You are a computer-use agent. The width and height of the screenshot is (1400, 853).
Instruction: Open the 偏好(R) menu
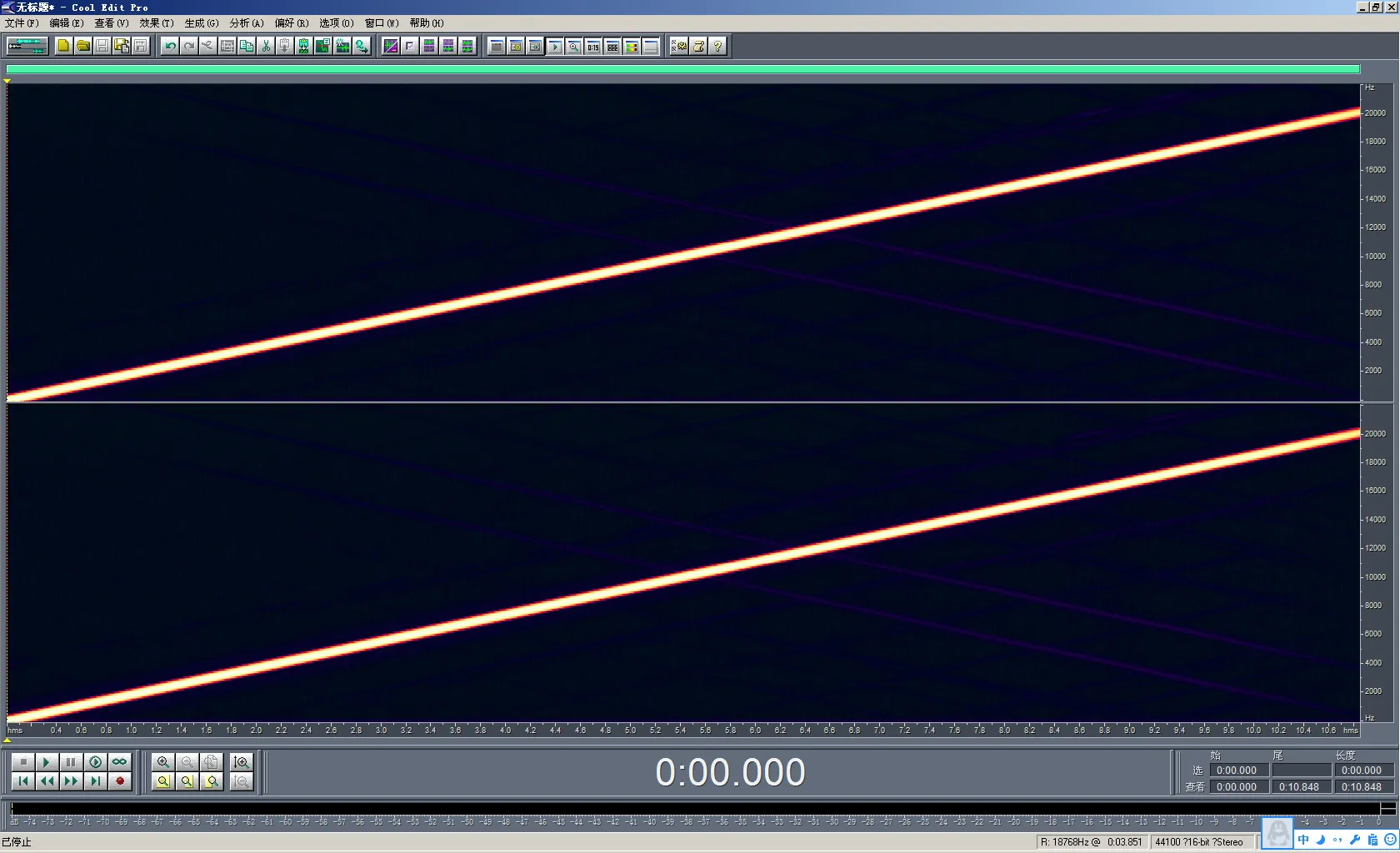pos(292,23)
